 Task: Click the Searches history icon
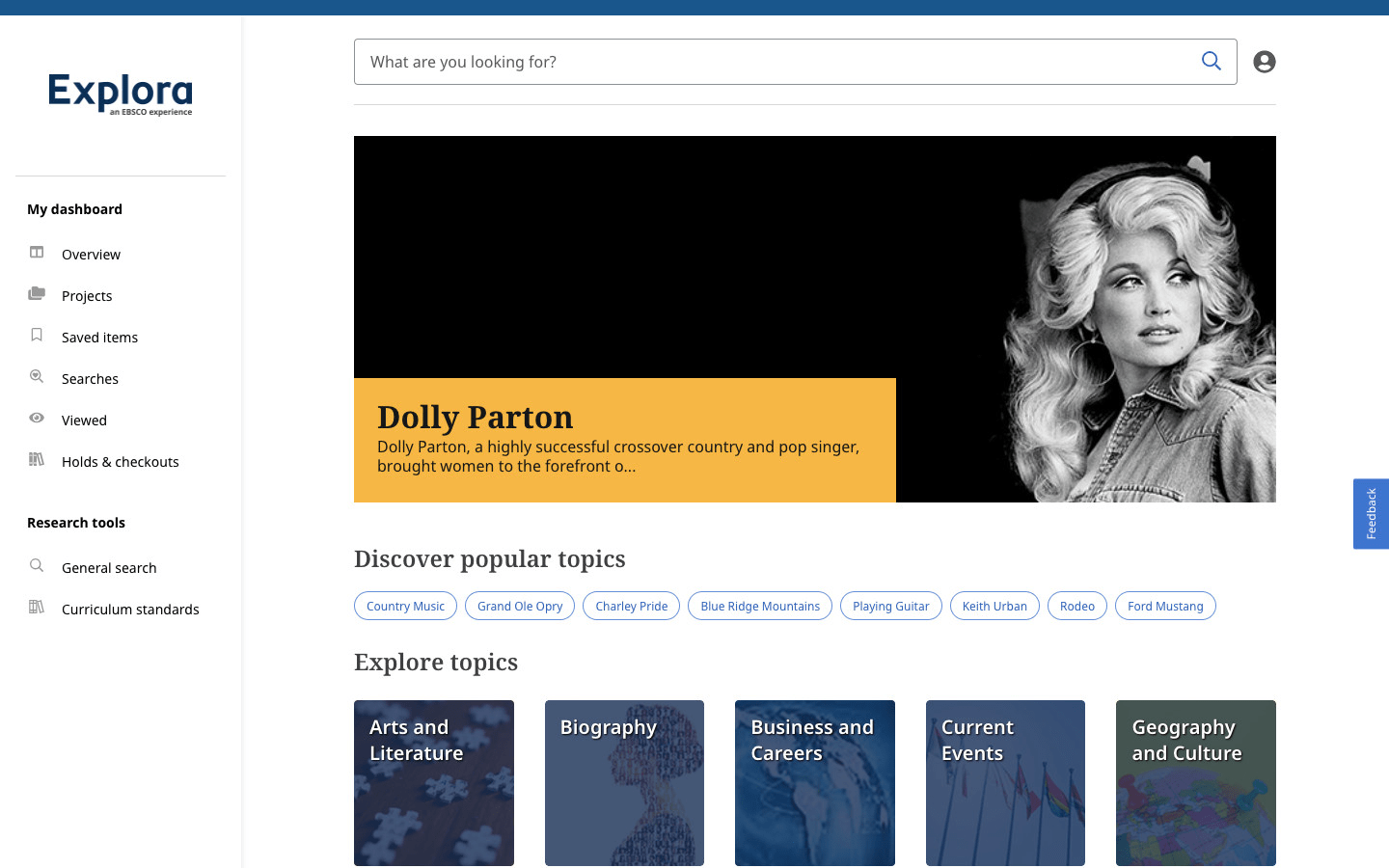(x=37, y=376)
